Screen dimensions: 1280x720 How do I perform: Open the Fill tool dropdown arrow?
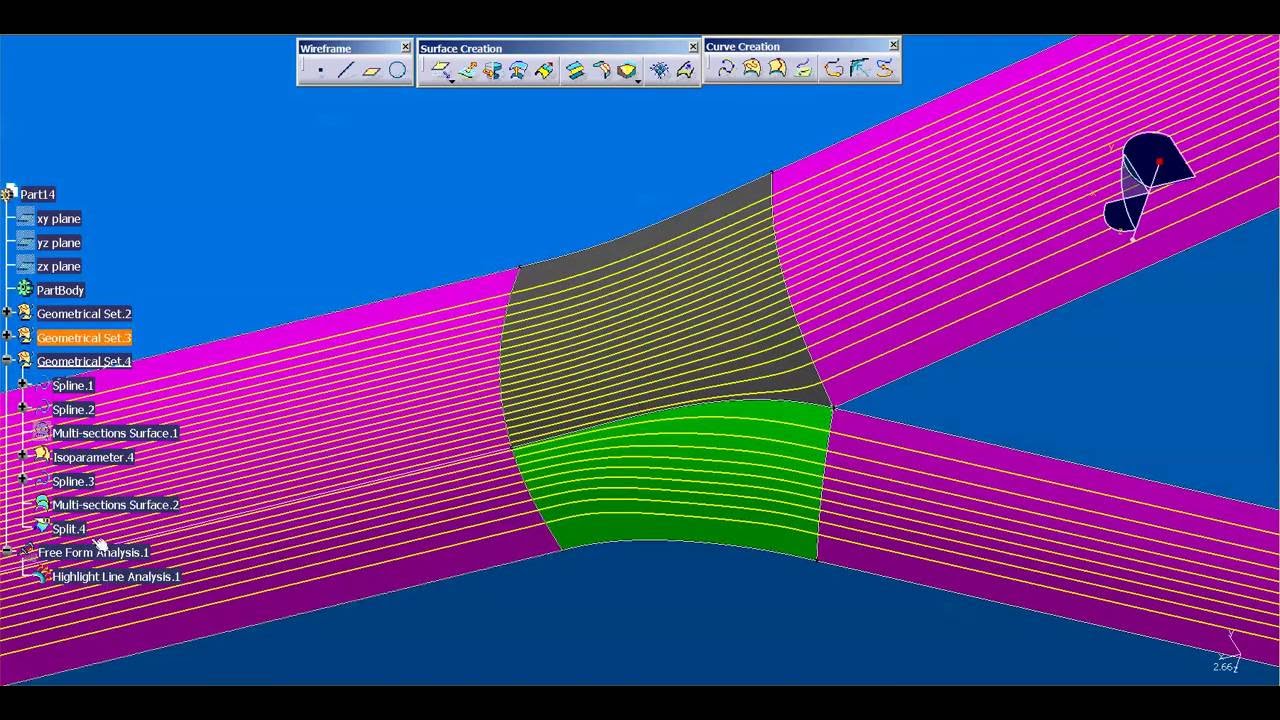click(638, 80)
